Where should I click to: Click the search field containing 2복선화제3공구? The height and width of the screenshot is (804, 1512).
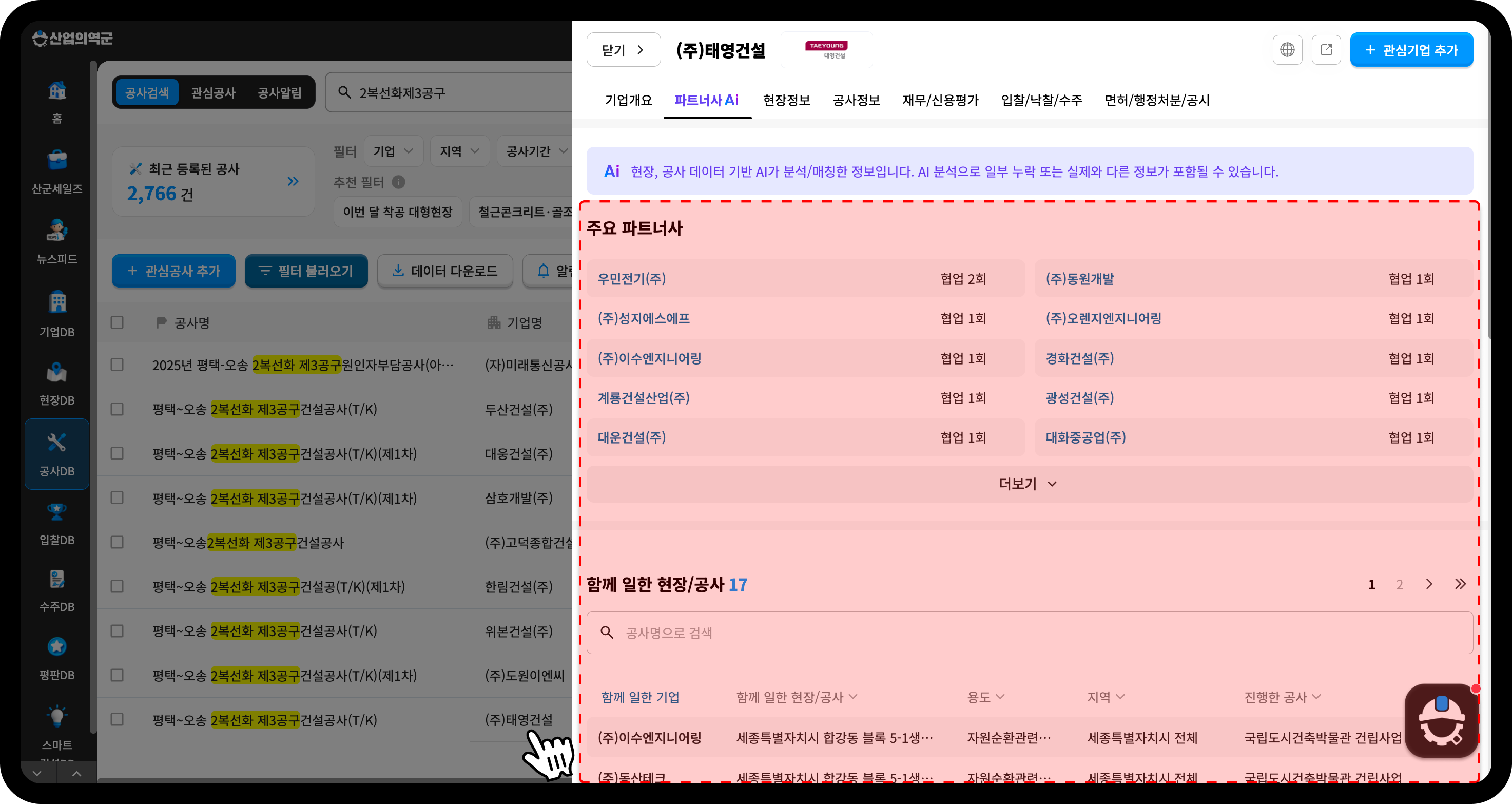449,93
